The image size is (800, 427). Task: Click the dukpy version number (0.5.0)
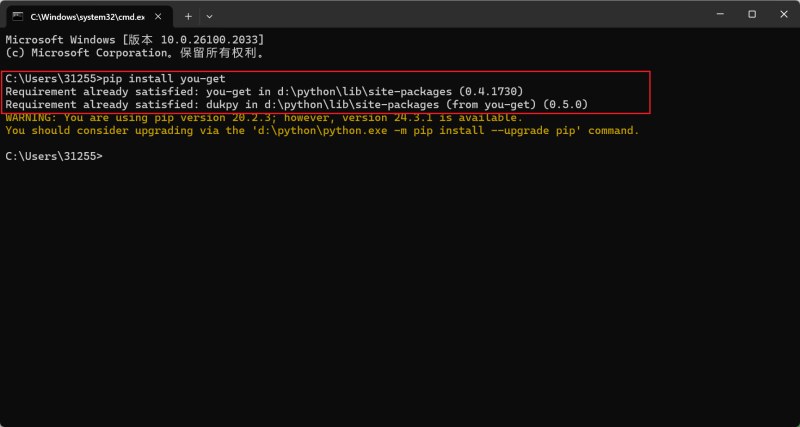(x=565, y=104)
